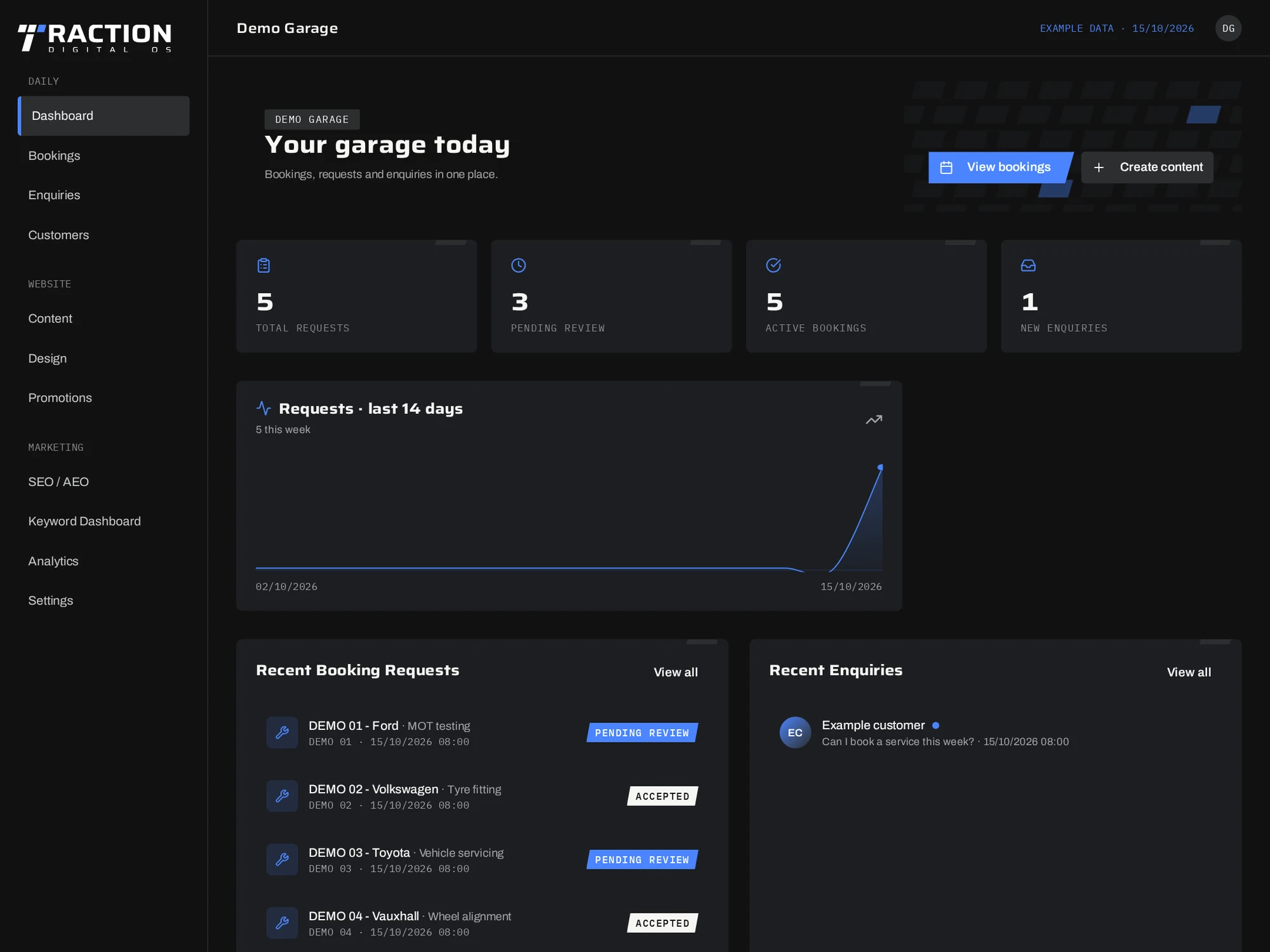Click the clipboard icon on Total Requests card
The width and height of the screenshot is (1270, 952).
point(264,265)
